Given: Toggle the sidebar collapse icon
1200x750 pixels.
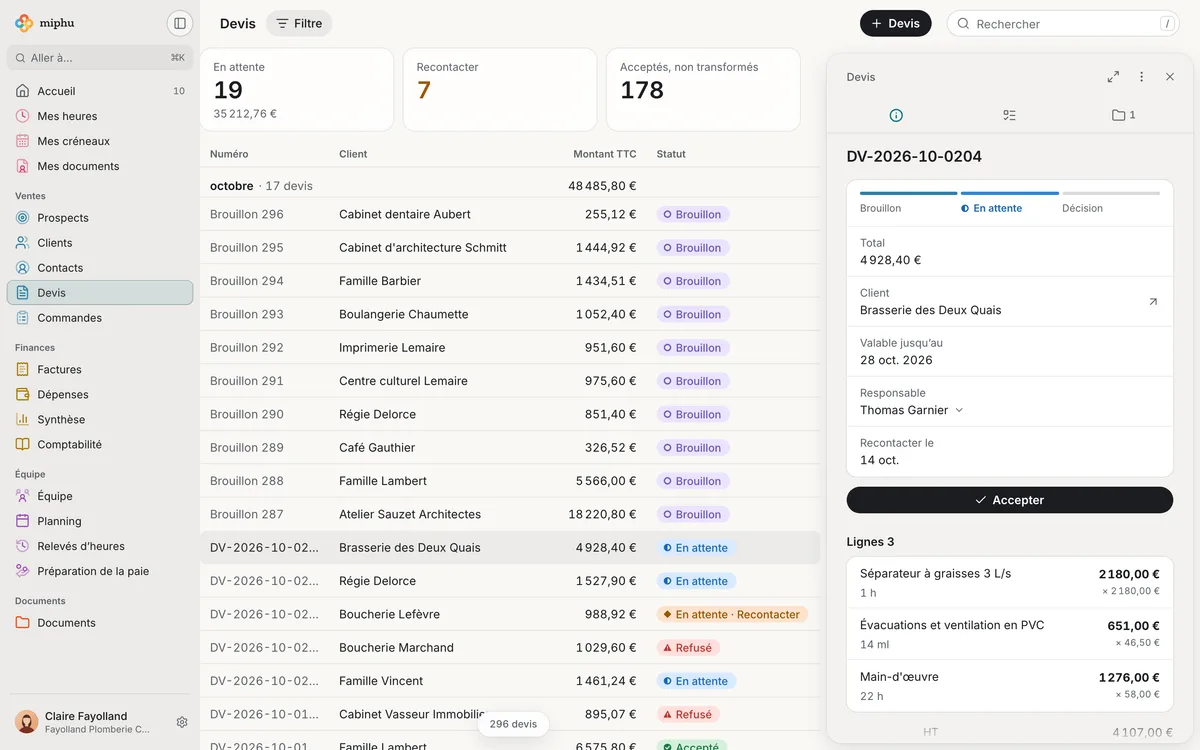Looking at the screenshot, I should [180, 23].
